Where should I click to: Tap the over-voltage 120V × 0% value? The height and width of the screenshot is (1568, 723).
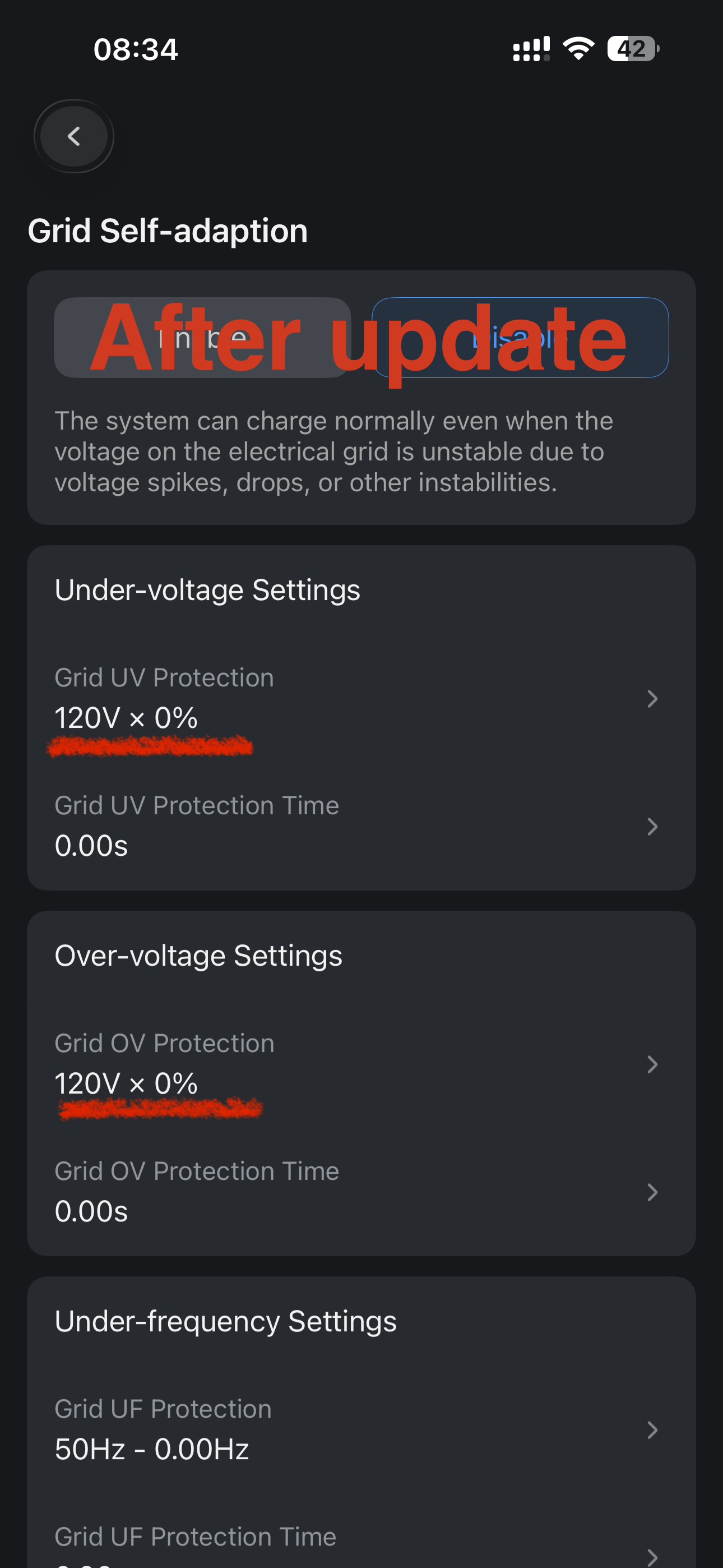tap(126, 1084)
